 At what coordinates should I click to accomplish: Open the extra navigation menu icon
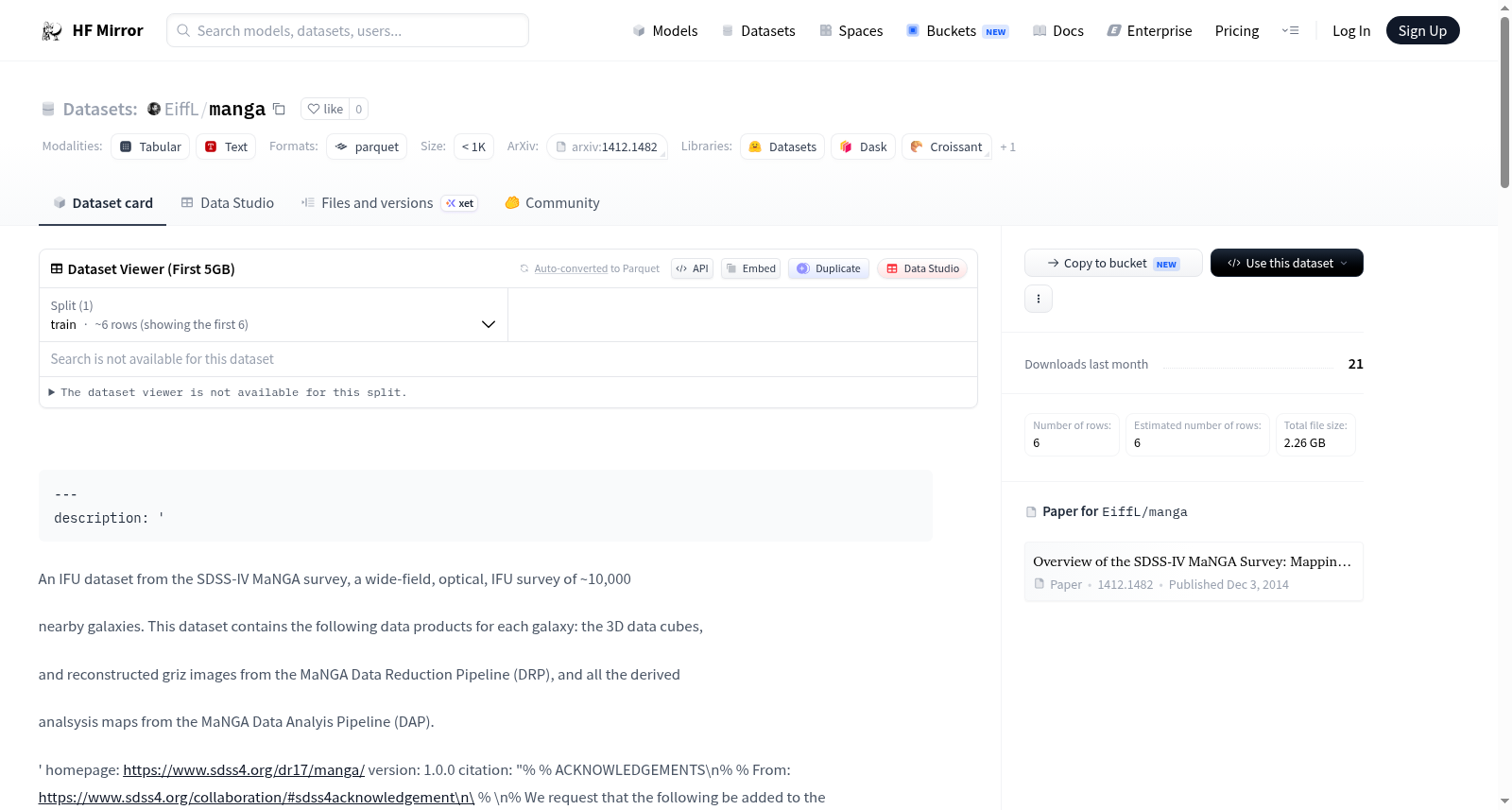(1290, 30)
